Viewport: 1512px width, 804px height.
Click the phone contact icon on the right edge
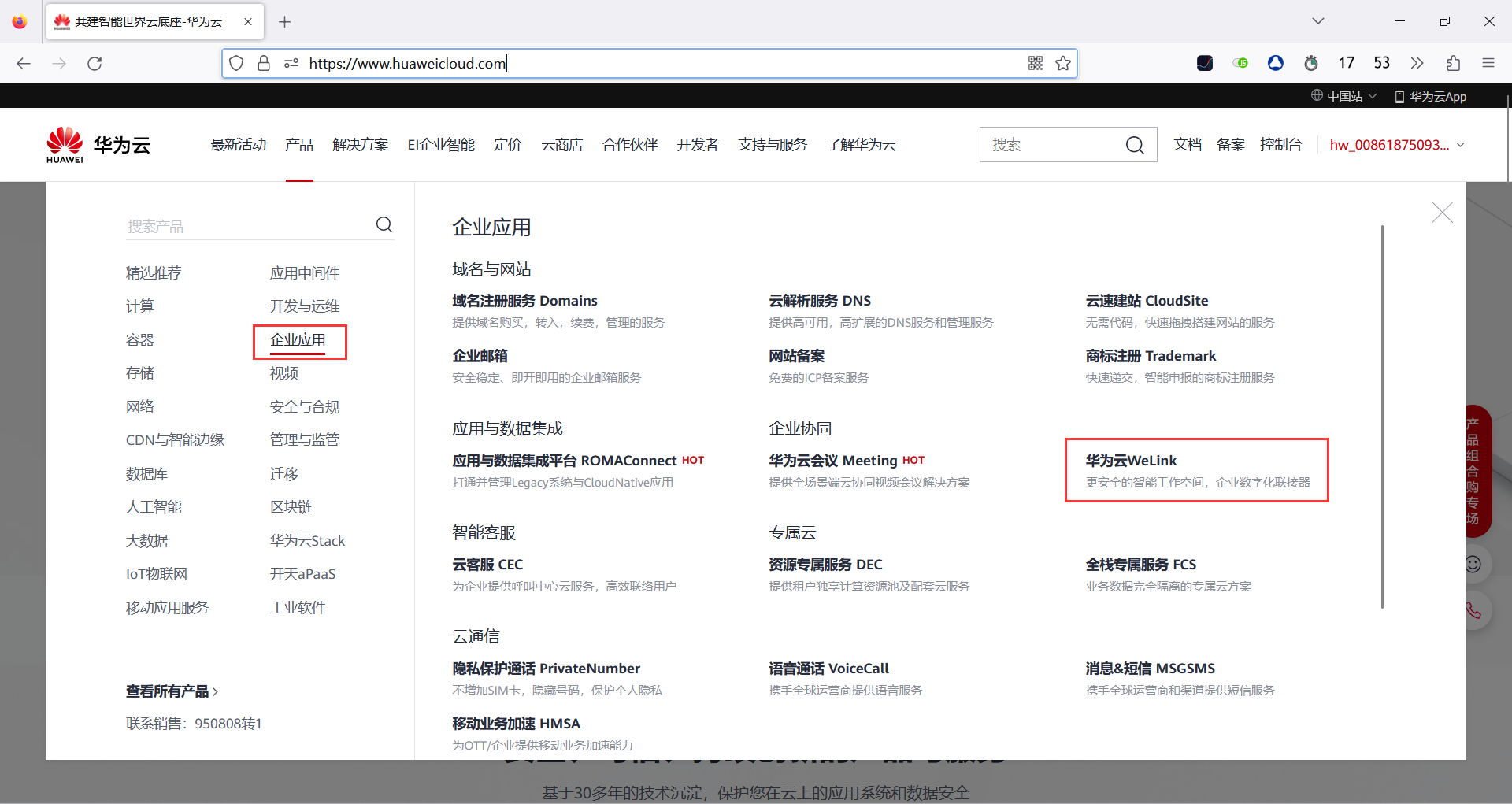[x=1473, y=610]
